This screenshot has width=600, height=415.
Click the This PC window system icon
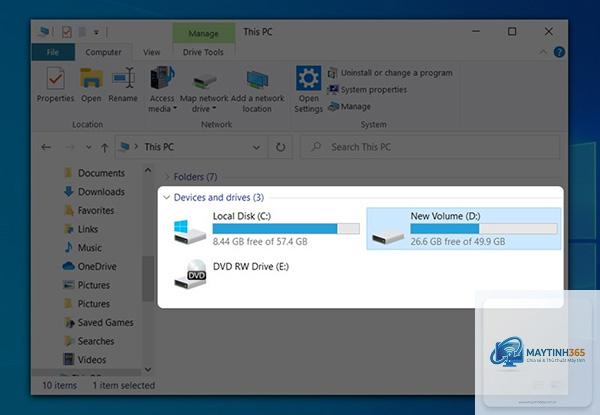(44, 32)
